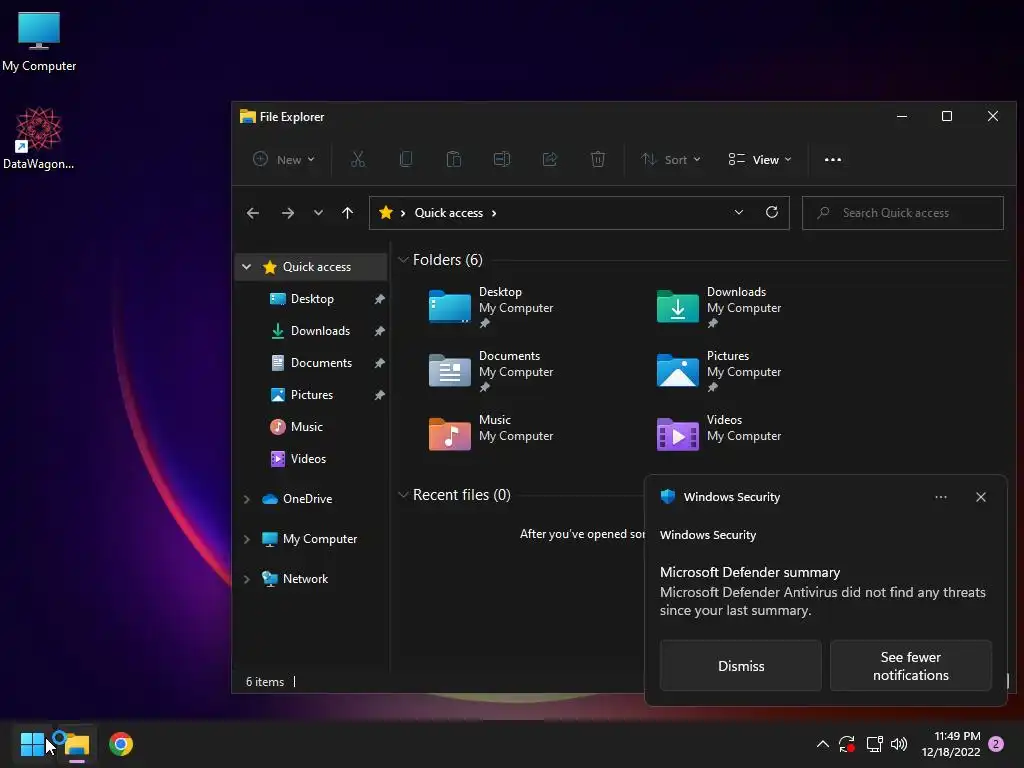Viewport: 1024px width, 768px height.
Task: Click the chevron after Quick access breadcrumb
Action: pos(494,213)
